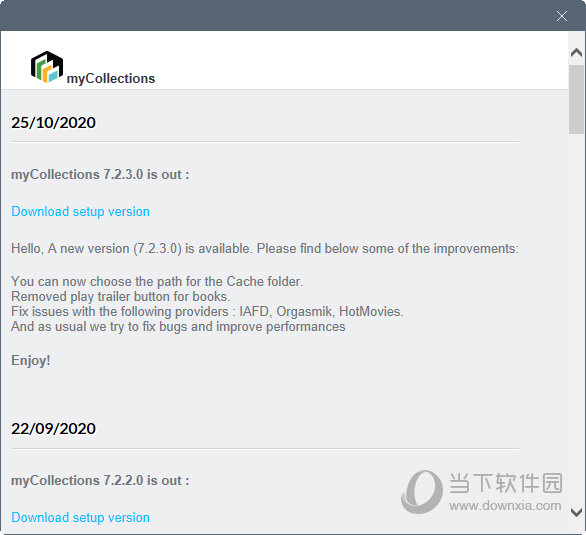586x535 pixels.
Task: Select the 25/10/2020 date heading
Action: click(53, 123)
